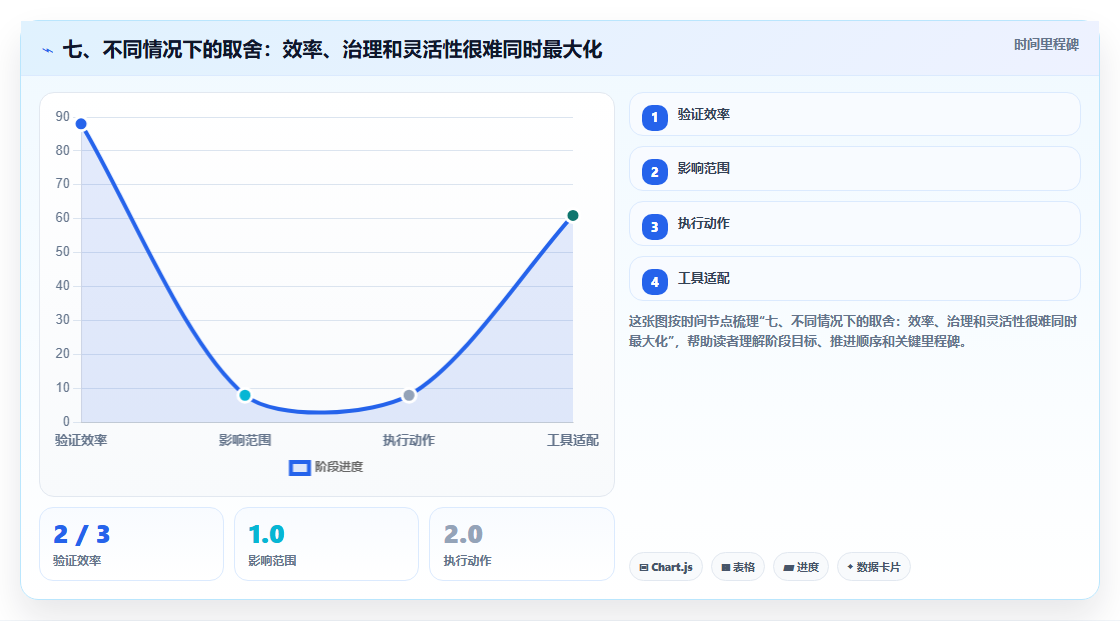
Task: Click y-axis value 50
Action: [63, 252]
